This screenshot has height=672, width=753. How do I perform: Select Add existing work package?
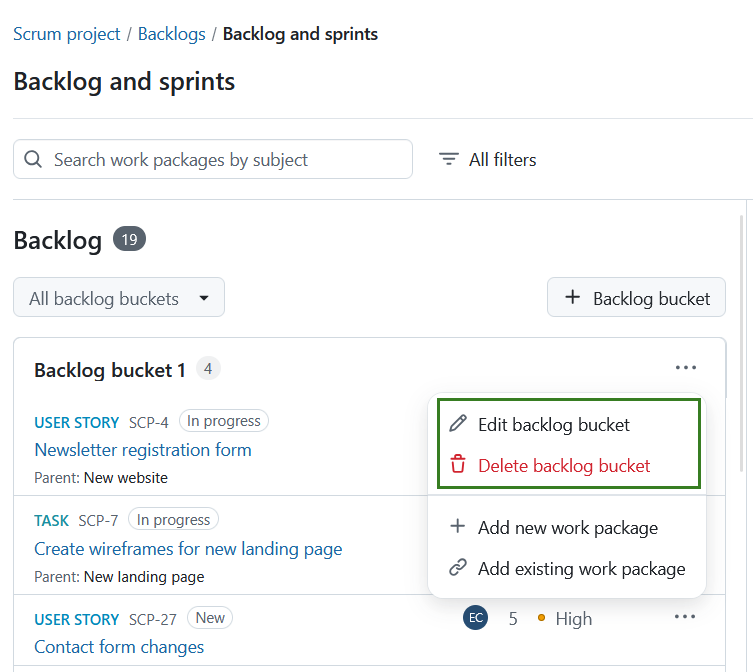(x=567, y=568)
